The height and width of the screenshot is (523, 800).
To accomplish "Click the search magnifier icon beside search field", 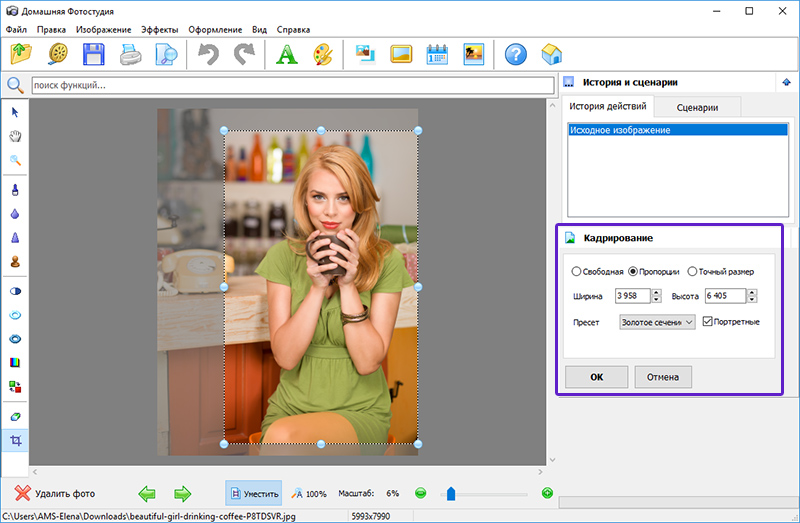I will pyautogui.click(x=15, y=85).
